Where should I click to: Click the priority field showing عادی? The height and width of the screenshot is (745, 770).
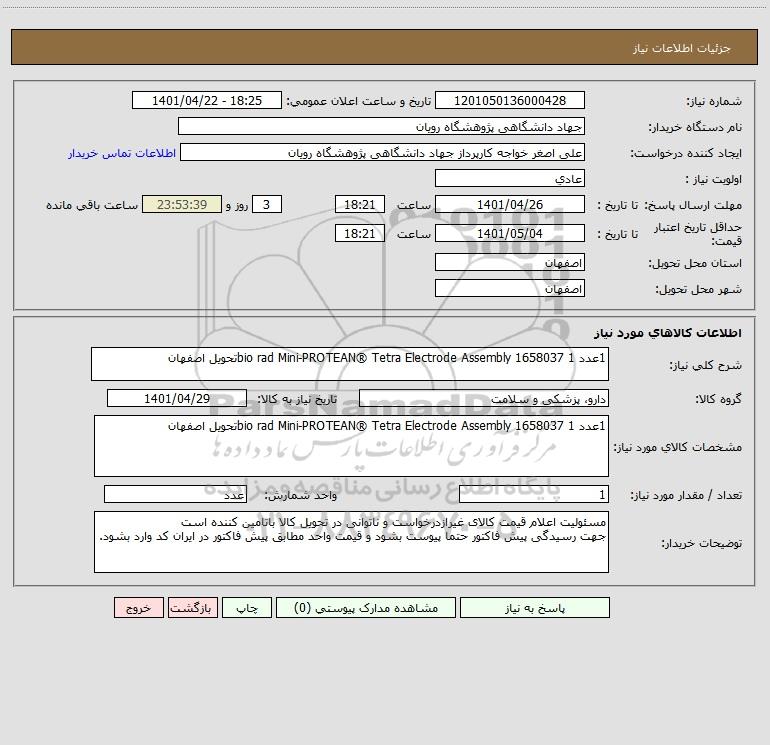[x=510, y=178]
